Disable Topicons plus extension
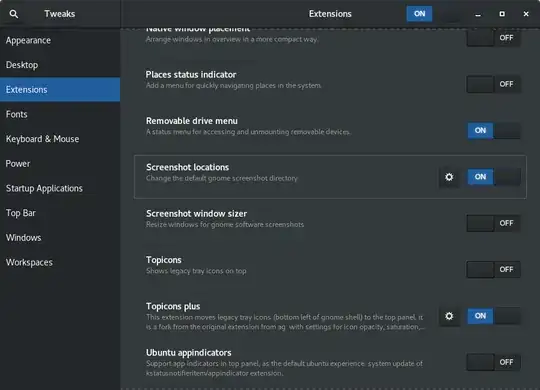540x390 pixels. [x=494, y=316]
